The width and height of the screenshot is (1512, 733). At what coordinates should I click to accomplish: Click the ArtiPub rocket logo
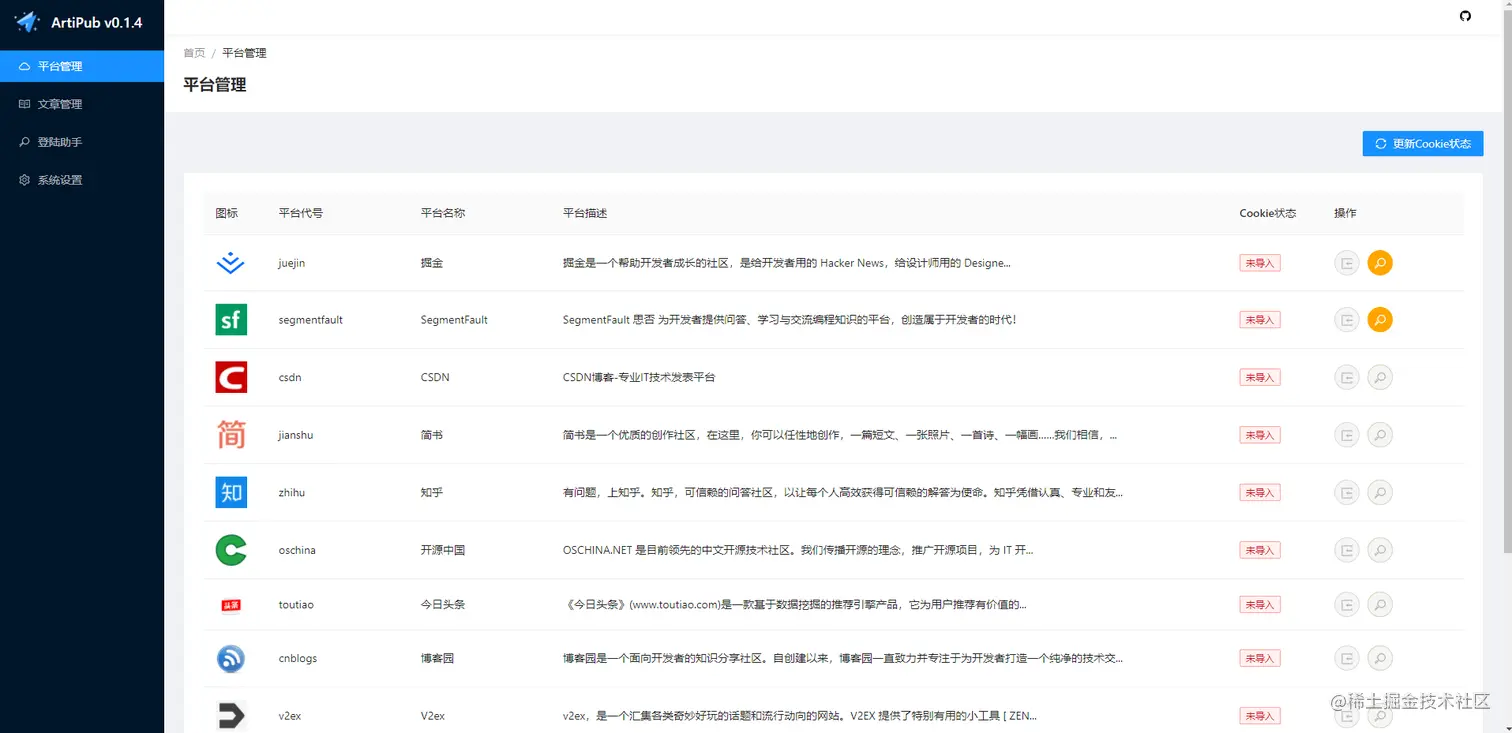[26, 22]
